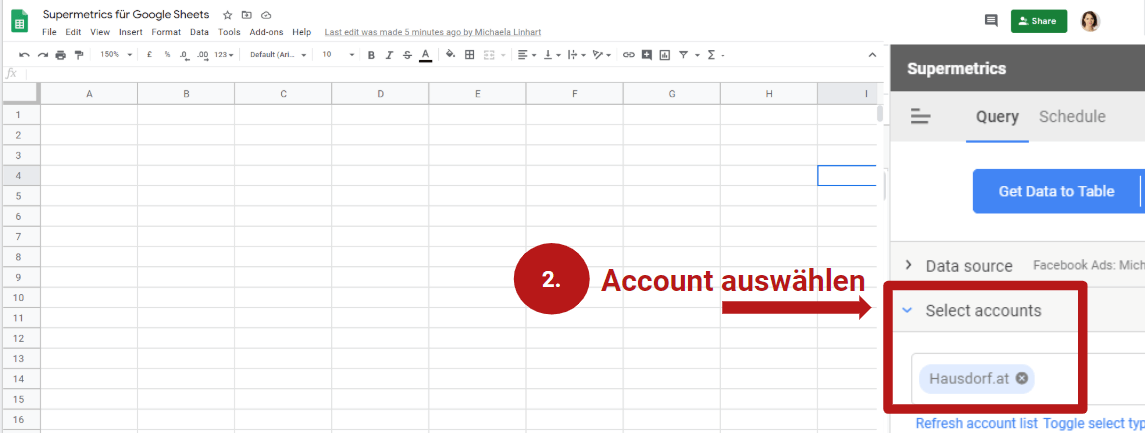The image size is (1145, 433).
Task: Open the fill color picker
Action: click(x=450, y=55)
